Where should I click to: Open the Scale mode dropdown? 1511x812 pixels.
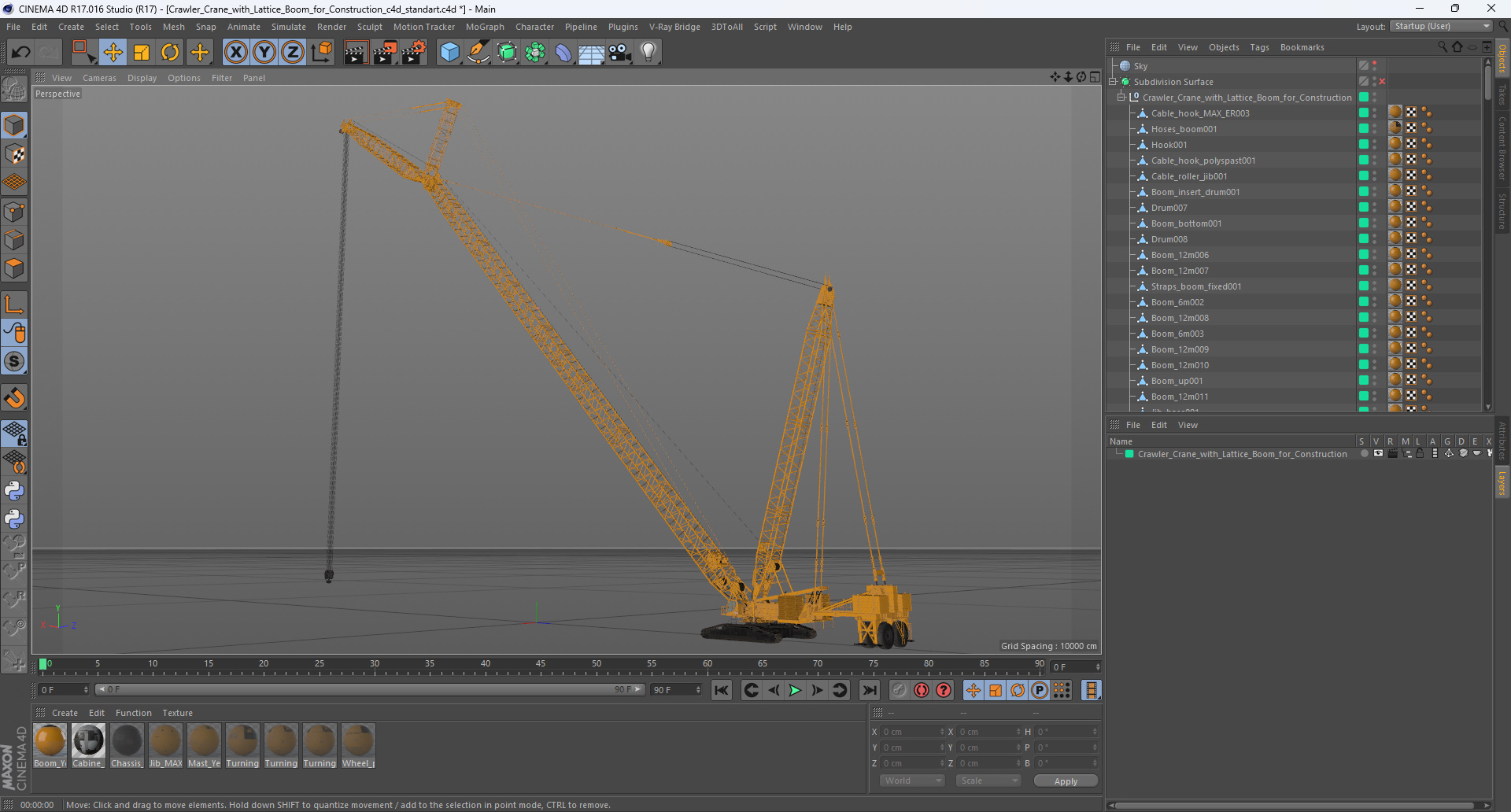point(988,781)
